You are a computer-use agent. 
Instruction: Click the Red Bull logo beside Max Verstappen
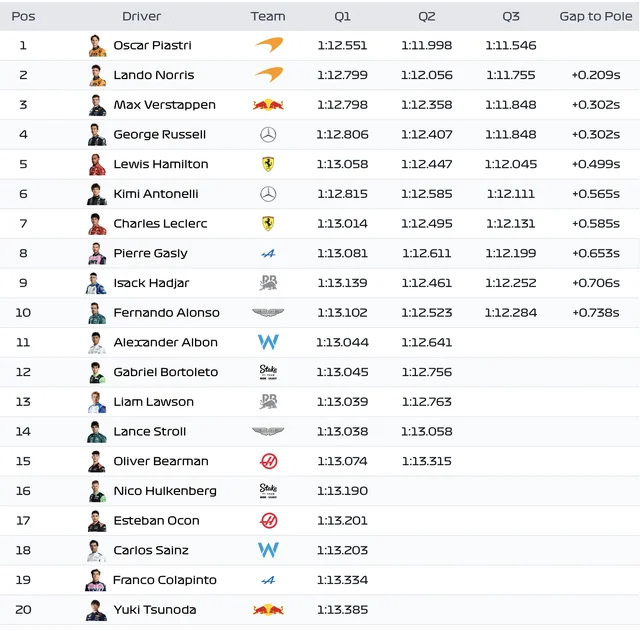[x=268, y=105]
